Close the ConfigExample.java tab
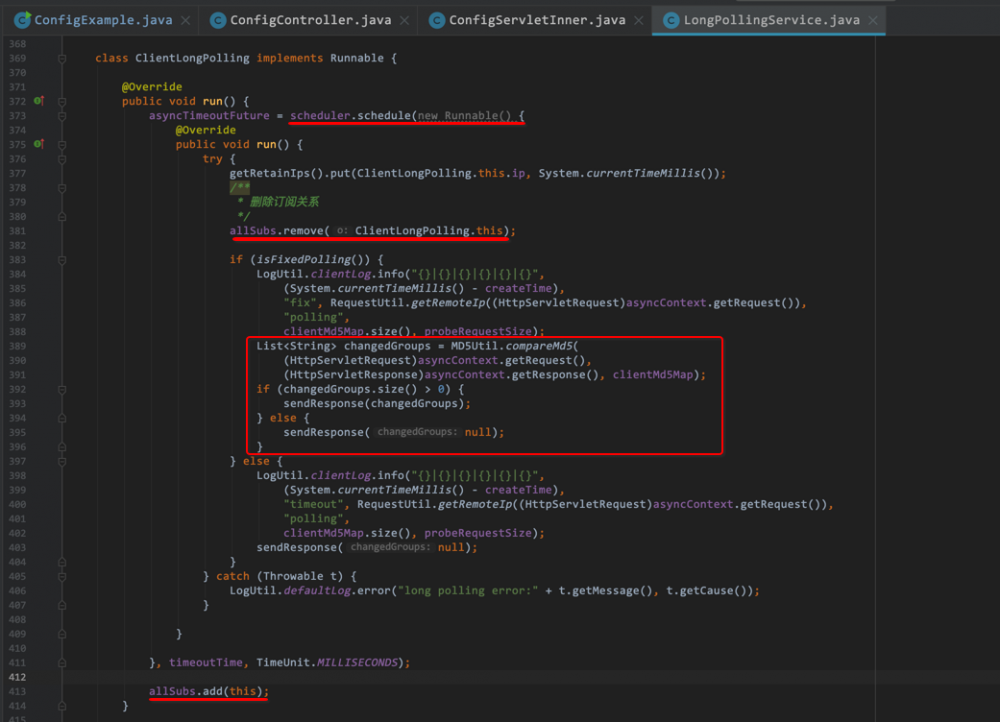1000x722 pixels. point(186,20)
